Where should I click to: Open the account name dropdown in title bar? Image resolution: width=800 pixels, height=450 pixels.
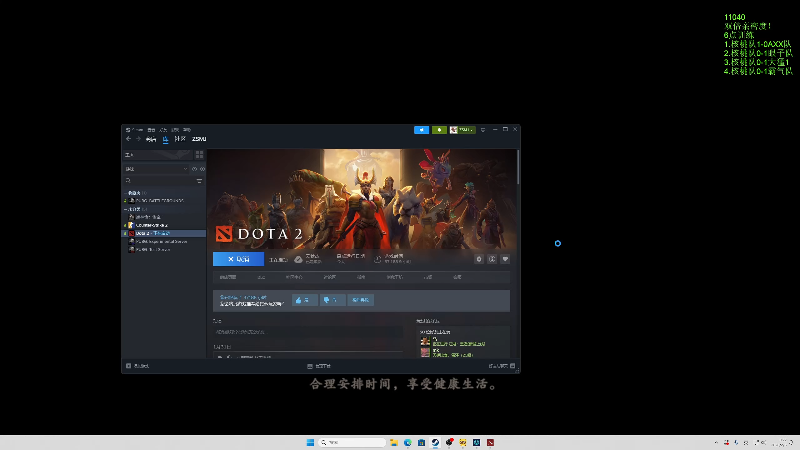click(462, 130)
